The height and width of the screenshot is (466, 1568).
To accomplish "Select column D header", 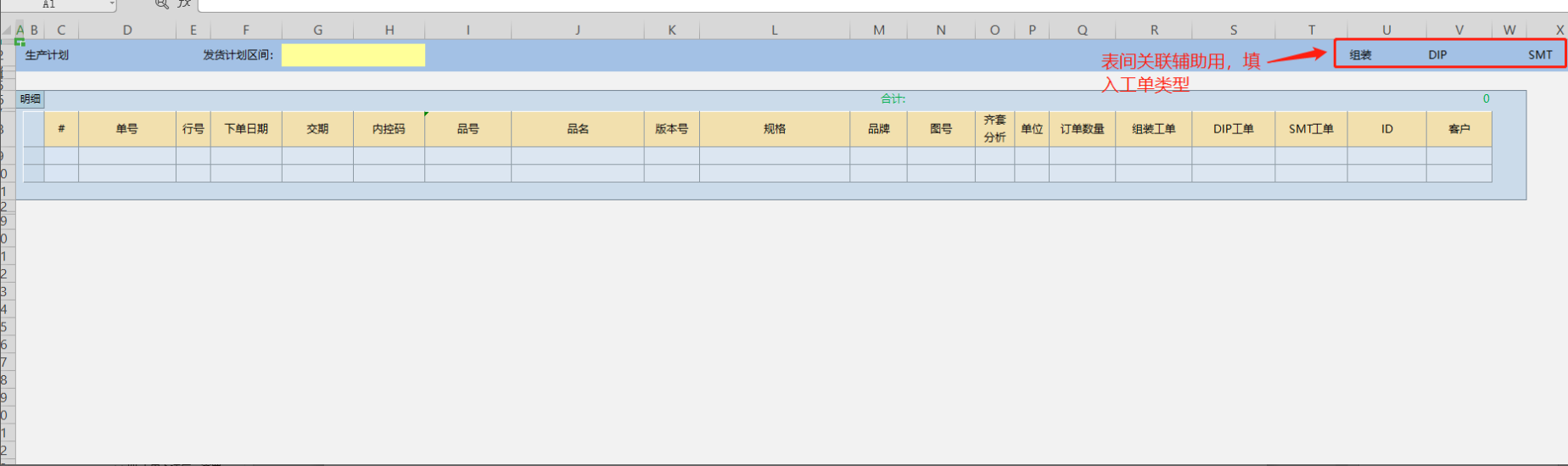I will pos(127,30).
